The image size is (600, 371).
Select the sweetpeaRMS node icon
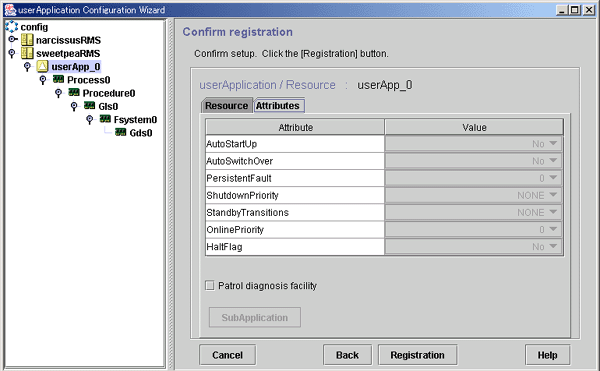pyautogui.click(x=27, y=53)
